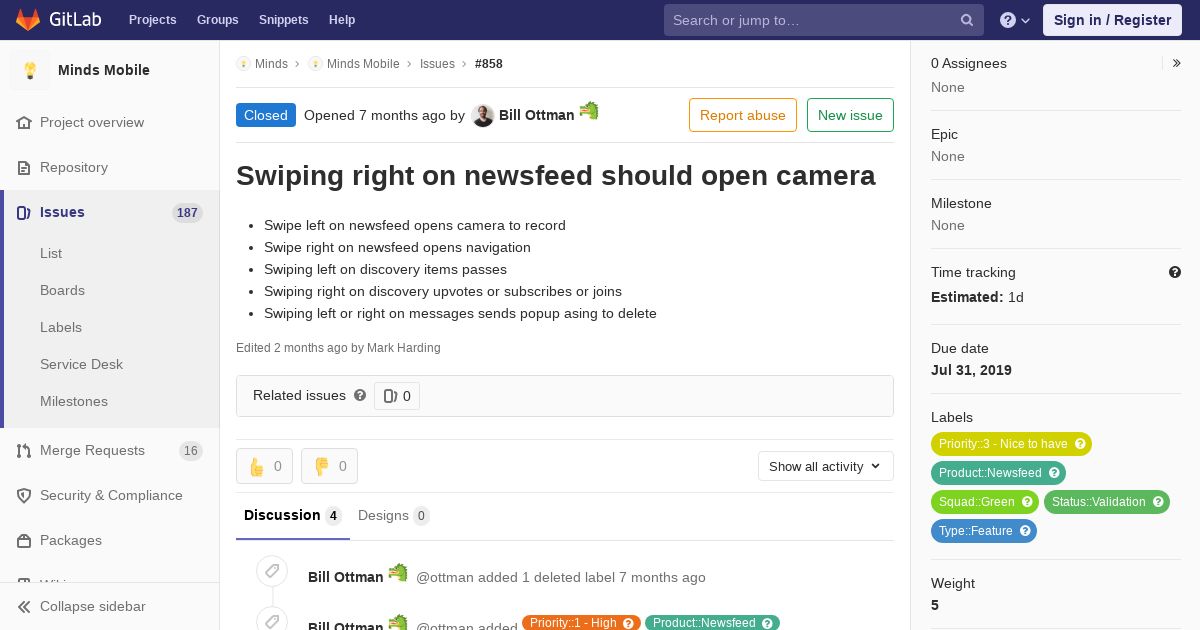The height and width of the screenshot is (630, 1200).
Task: Click the Status::Validation label
Action: coord(1107,502)
